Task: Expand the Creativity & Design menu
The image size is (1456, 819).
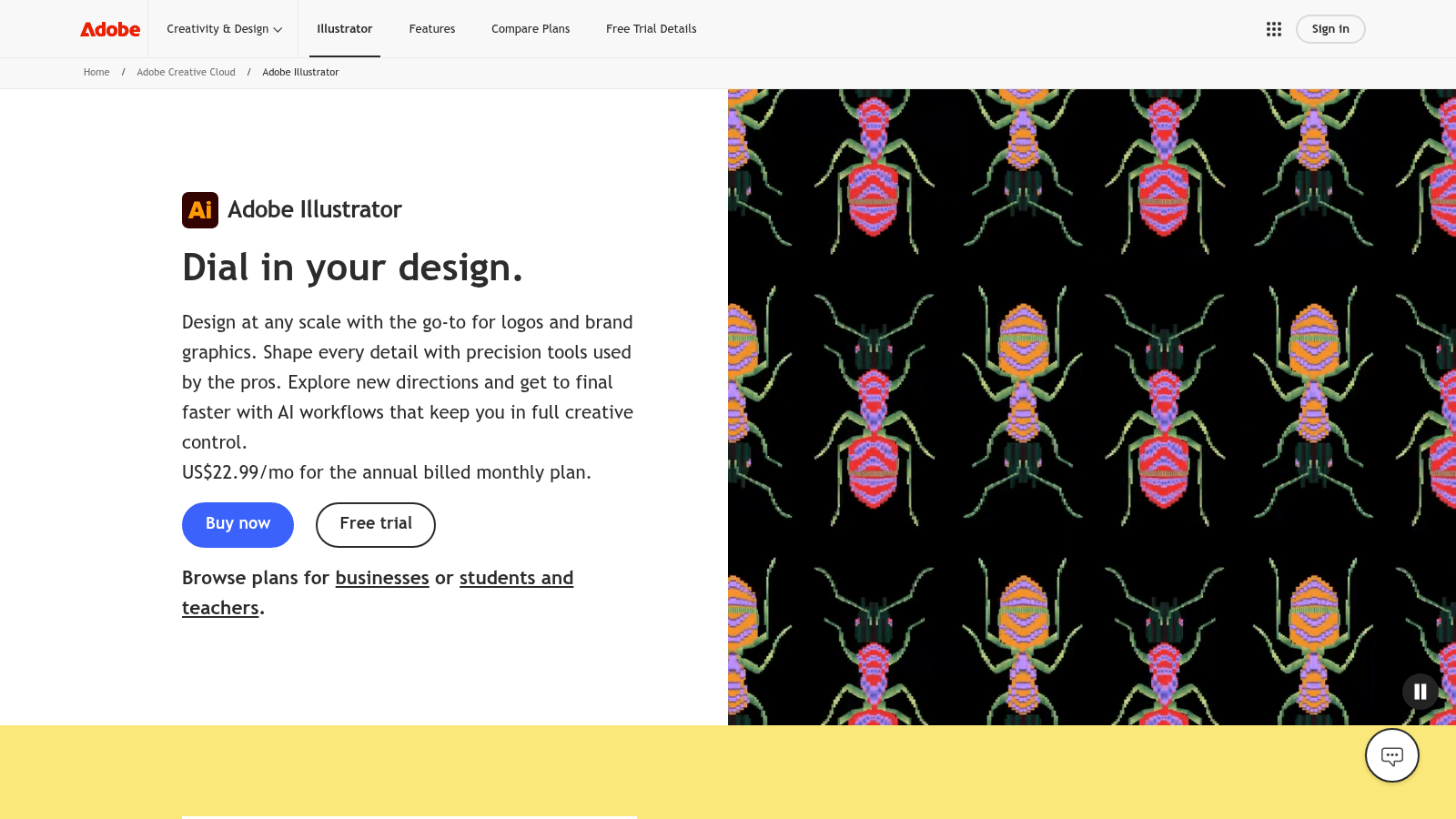Action: pyautogui.click(x=224, y=29)
